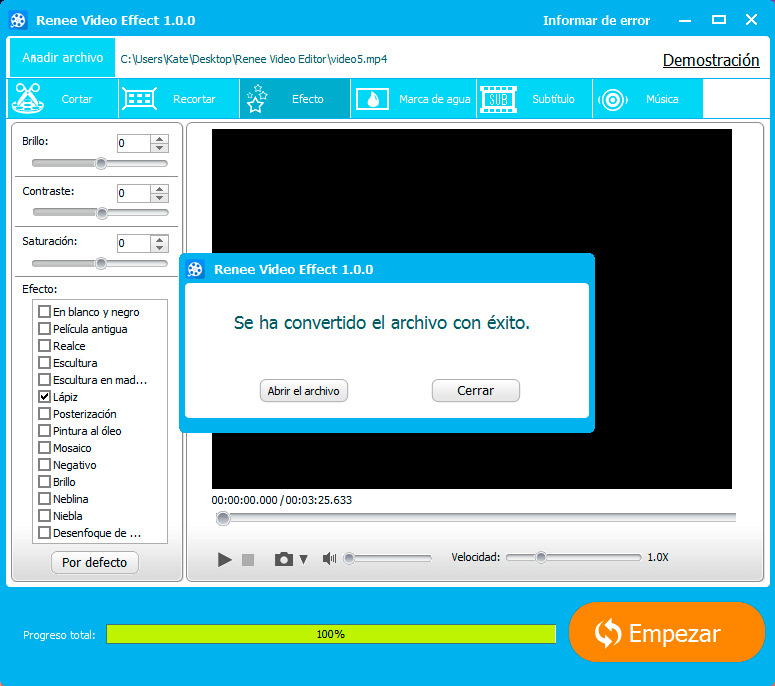
Task: Increase Saturación value with up arrow
Action: coord(159,239)
